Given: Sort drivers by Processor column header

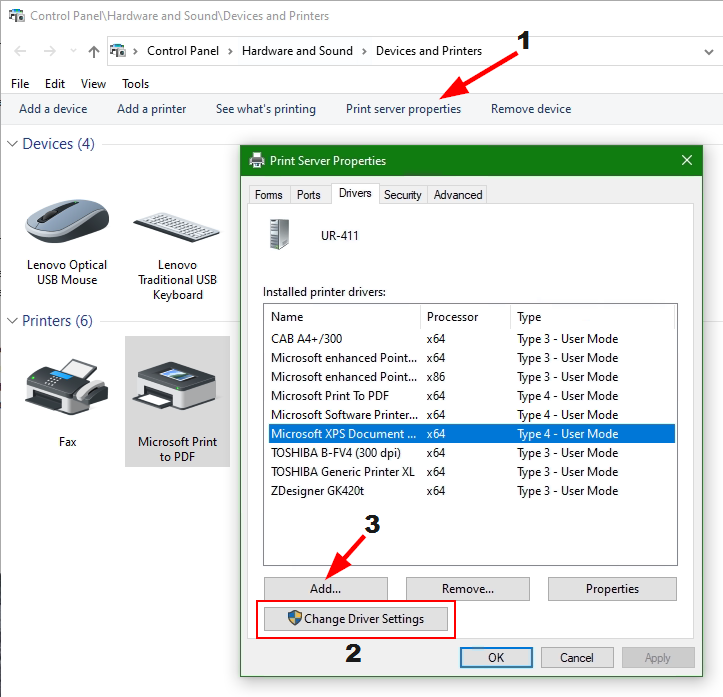Looking at the screenshot, I should coord(464,317).
